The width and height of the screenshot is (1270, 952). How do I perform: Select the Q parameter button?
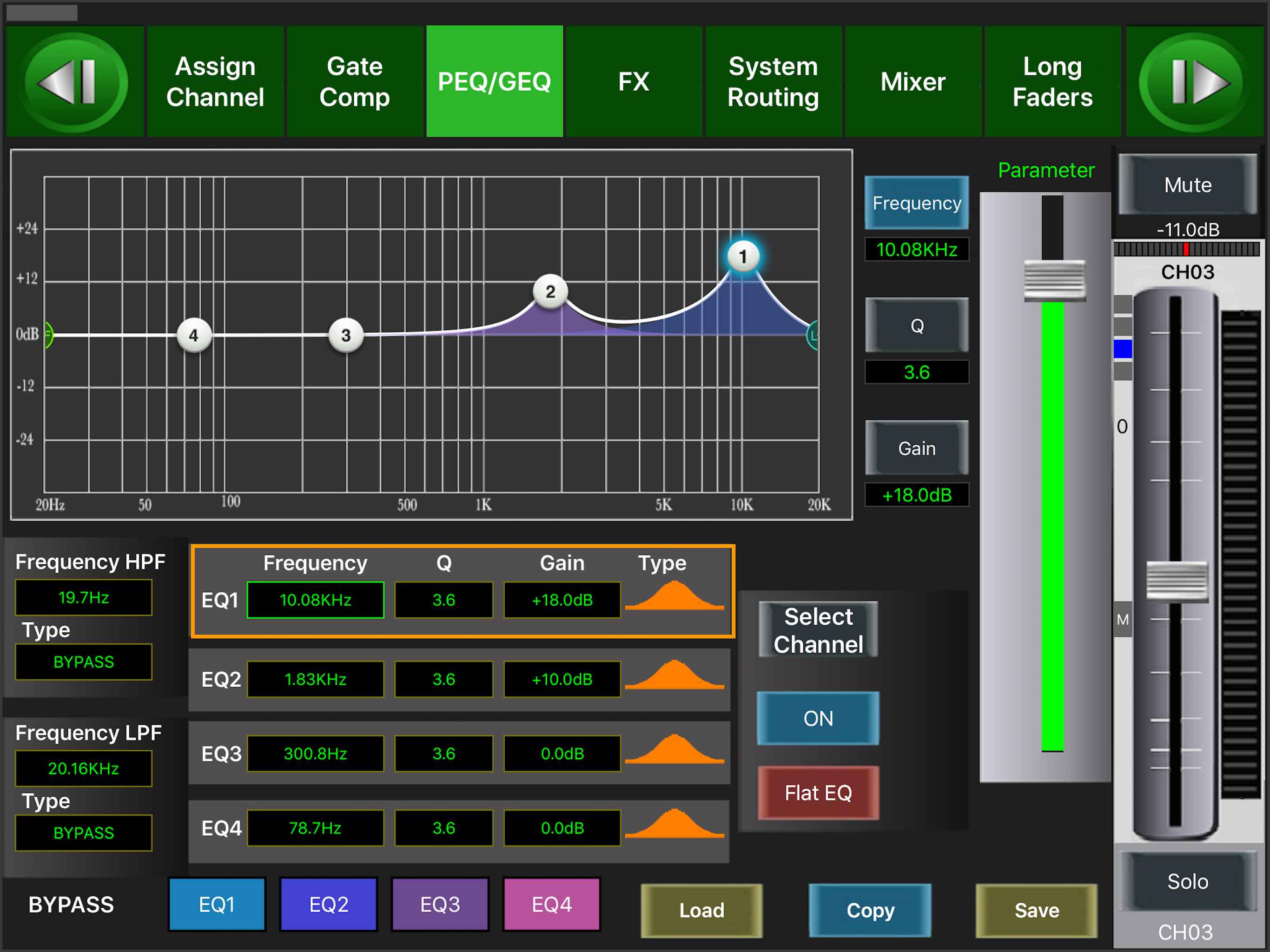click(917, 325)
